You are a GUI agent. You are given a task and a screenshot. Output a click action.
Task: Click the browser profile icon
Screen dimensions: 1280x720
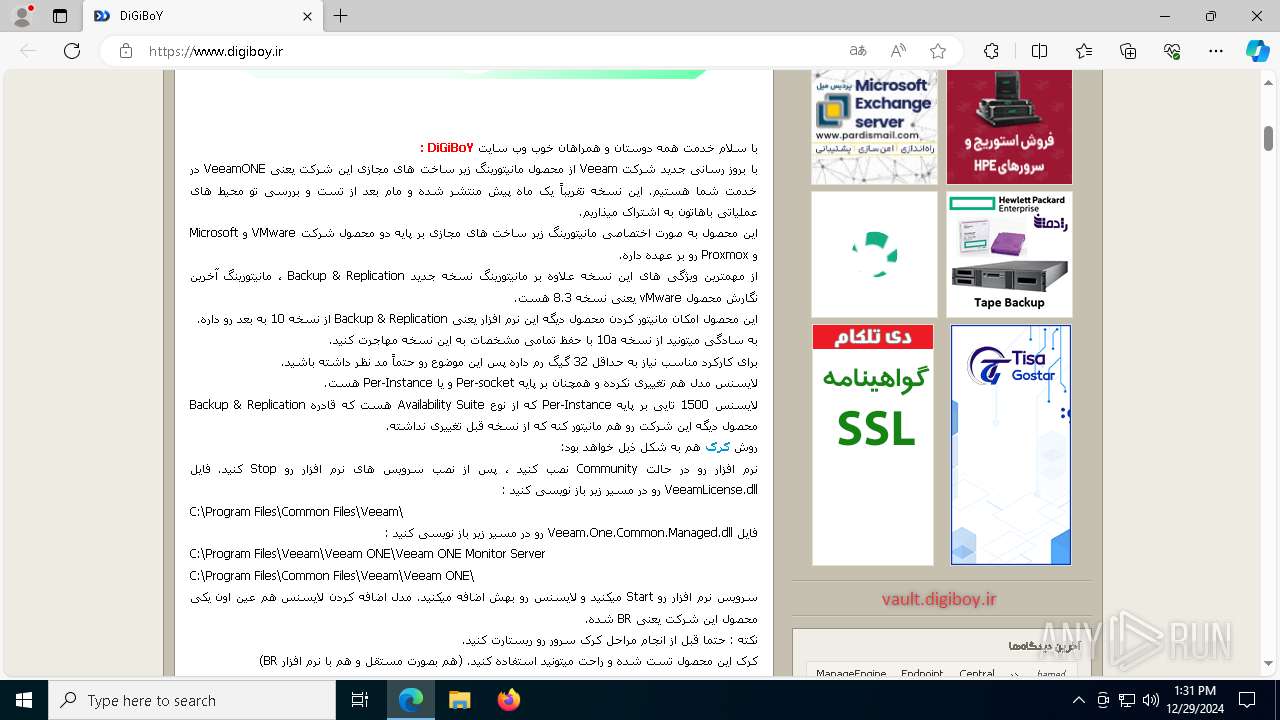(x=22, y=16)
